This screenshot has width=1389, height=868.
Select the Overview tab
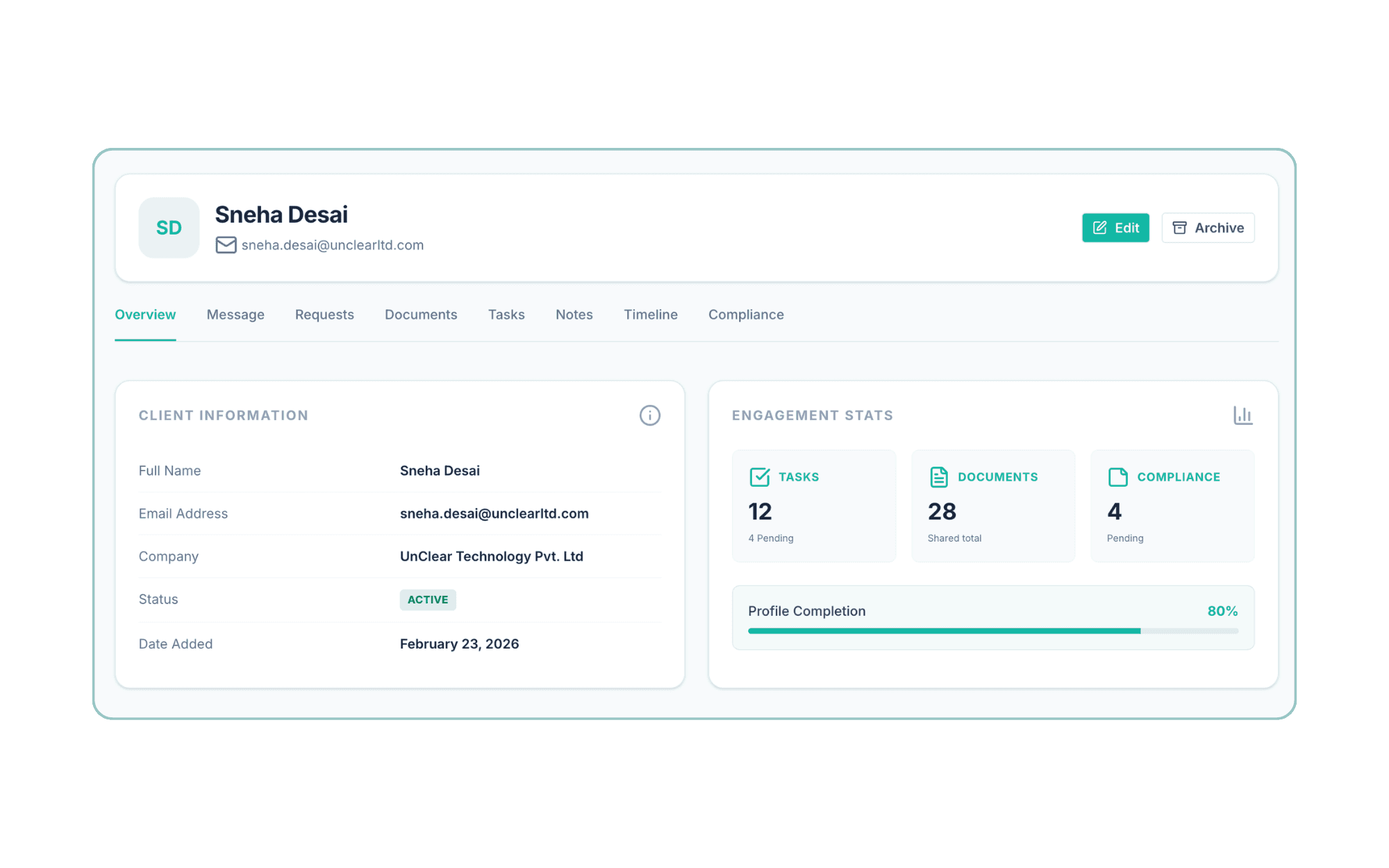tap(145, 315)
